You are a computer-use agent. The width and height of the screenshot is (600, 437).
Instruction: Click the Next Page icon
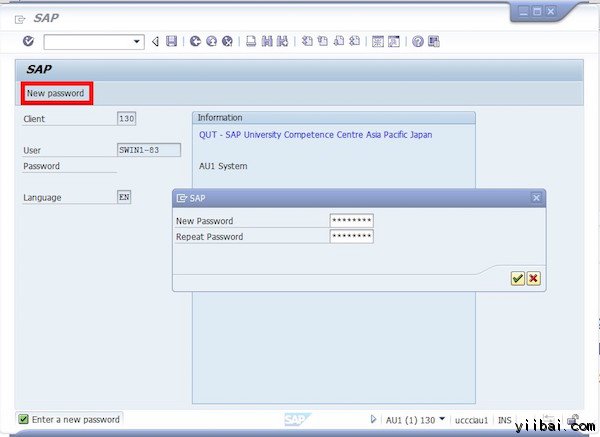[339, 41]
